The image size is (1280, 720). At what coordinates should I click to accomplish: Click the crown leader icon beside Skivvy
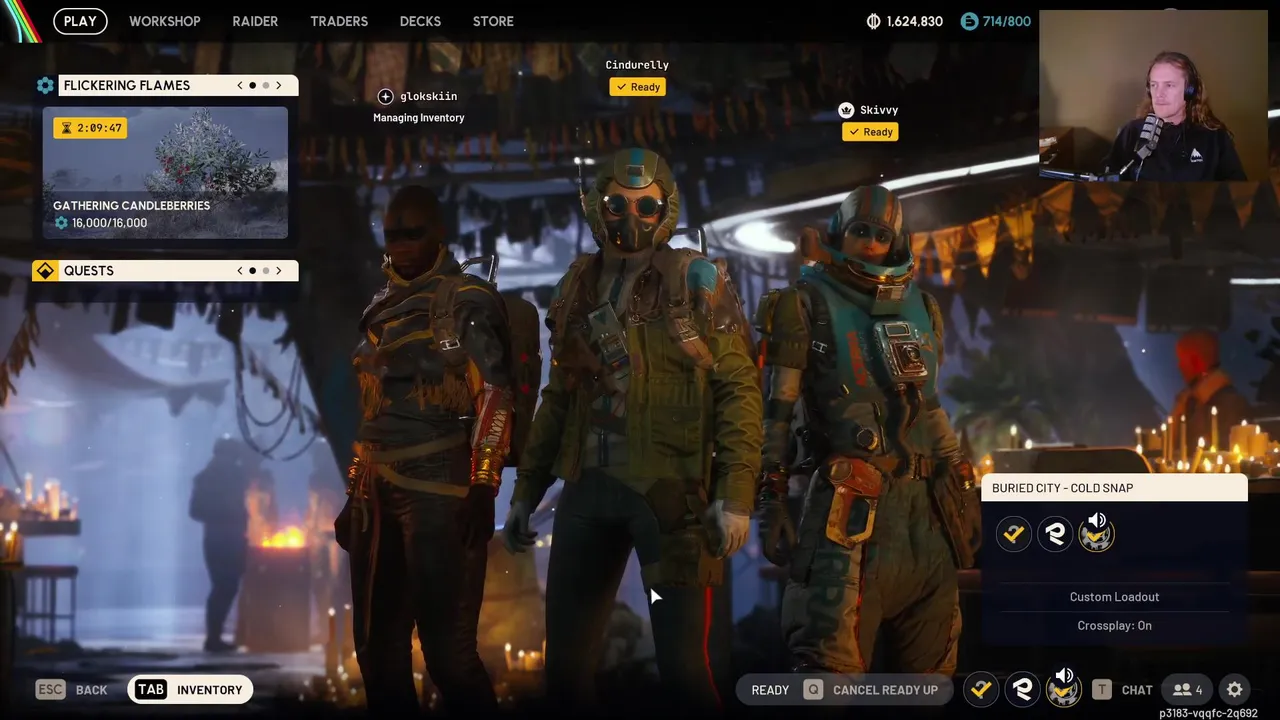coord(846,110)
